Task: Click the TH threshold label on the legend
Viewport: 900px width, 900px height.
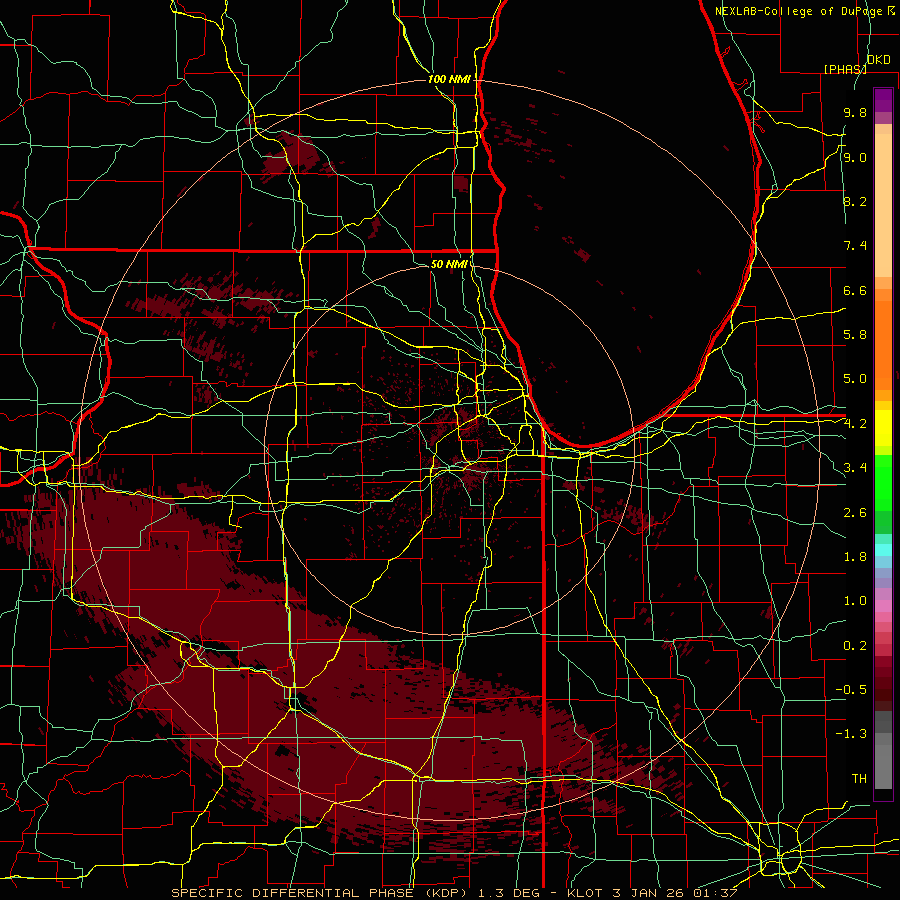Action: point(859,778)
